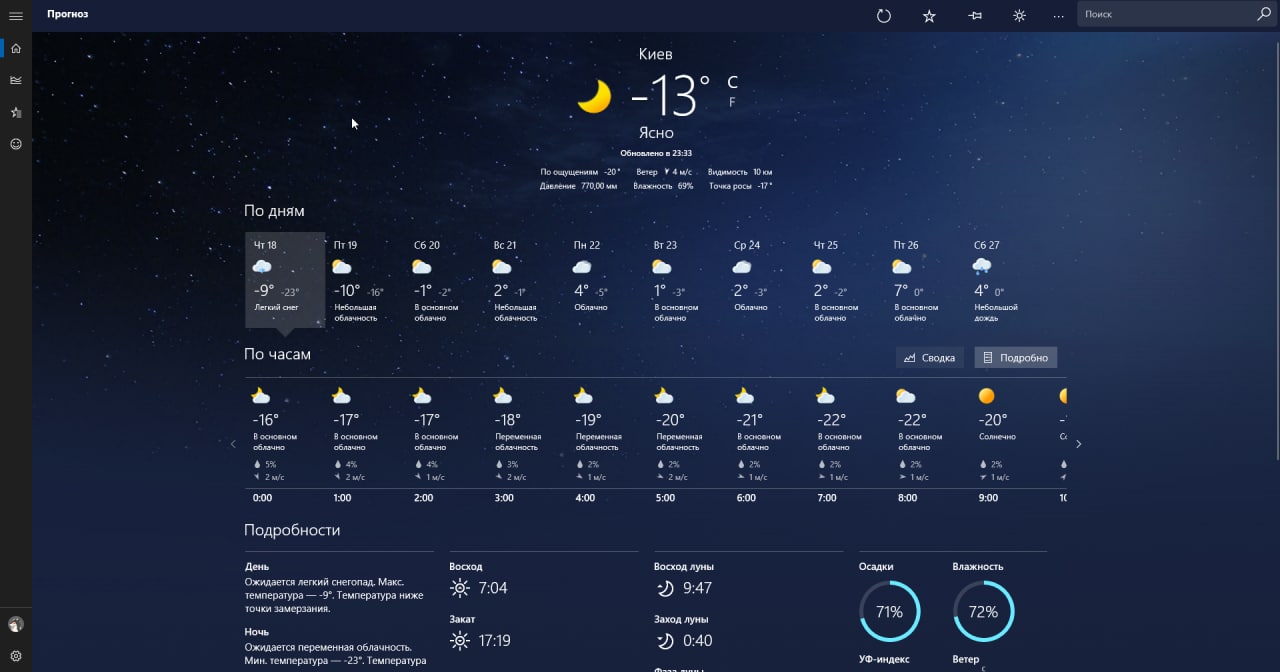
Task: Click the Осадки 71% gauge
Action: tap(889, 611)
